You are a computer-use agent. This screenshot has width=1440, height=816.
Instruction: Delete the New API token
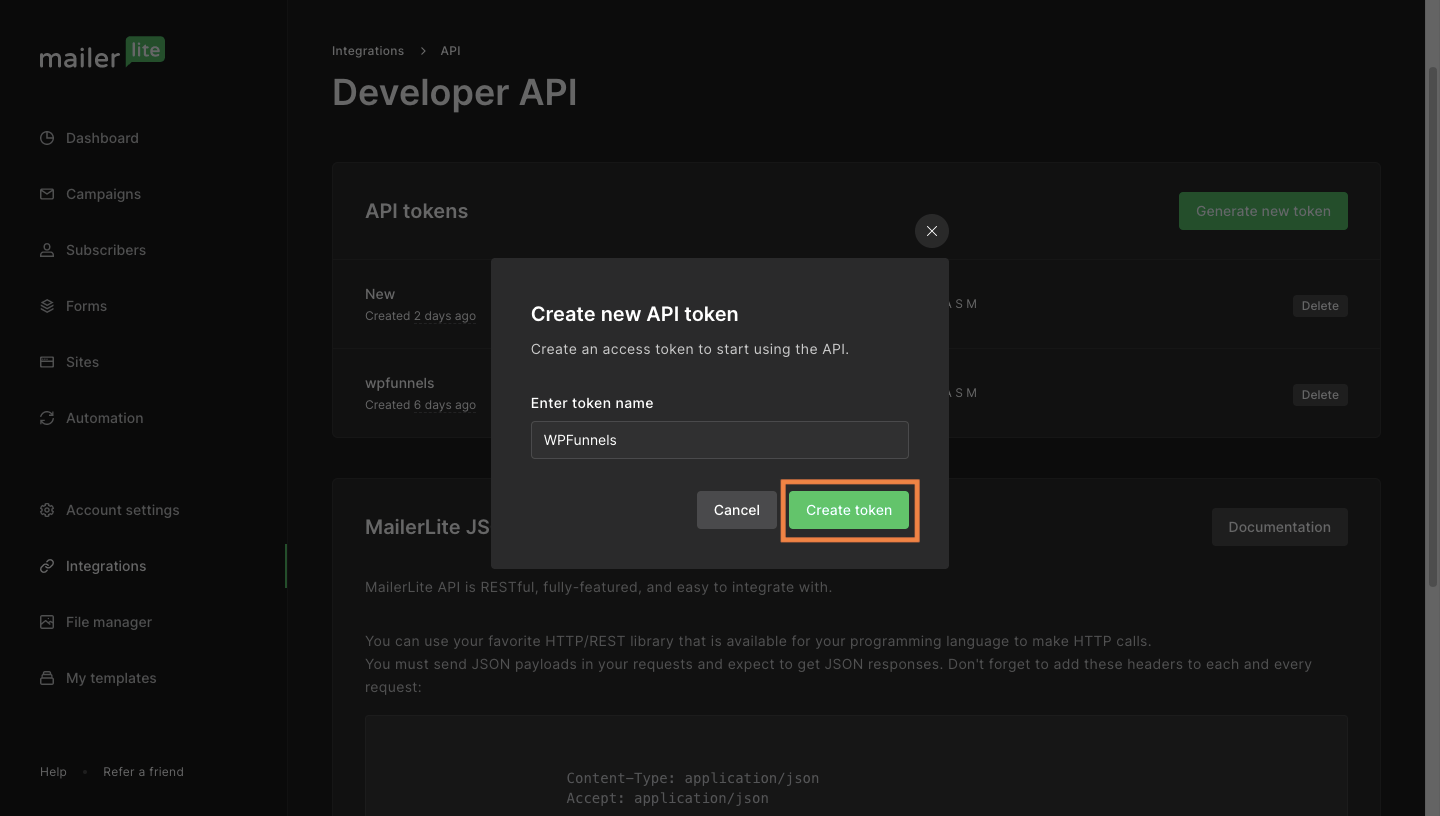pyautogui.click(x=1320, y=306)
